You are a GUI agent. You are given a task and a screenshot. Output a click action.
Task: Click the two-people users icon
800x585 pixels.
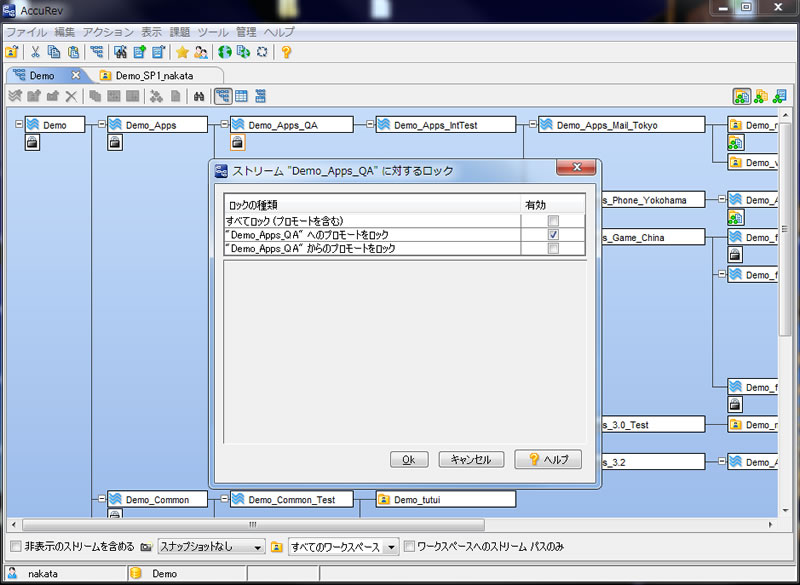click(x=201, y=52)
